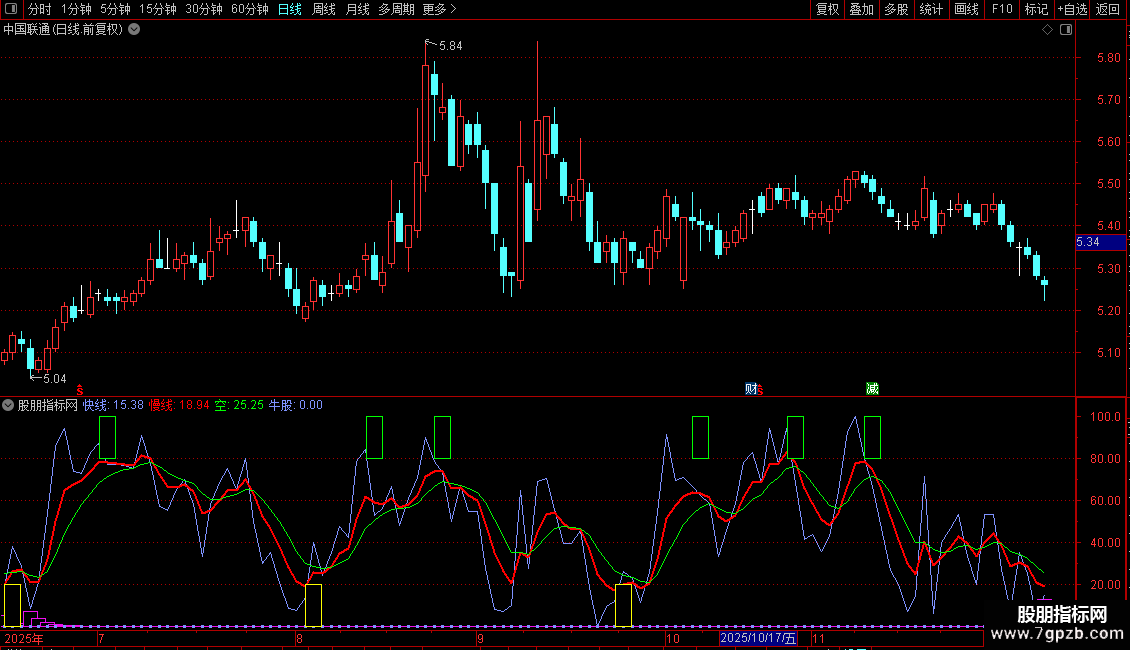Select the 15分钟 period

157,9
